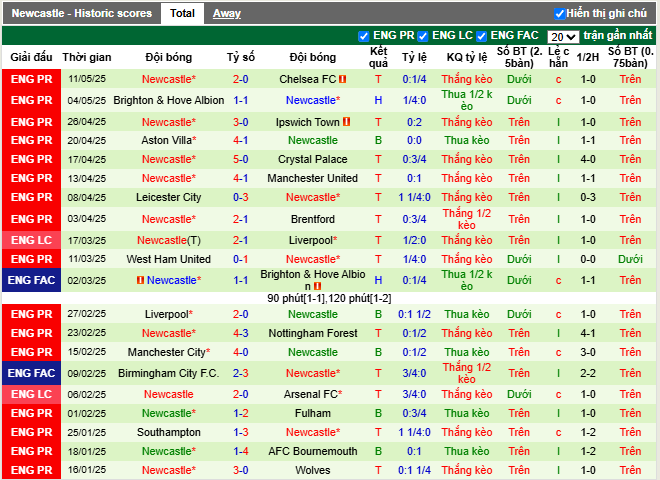
Task: Click the 0-3 score at Leicester City
Action: click(x=241, y=197)
